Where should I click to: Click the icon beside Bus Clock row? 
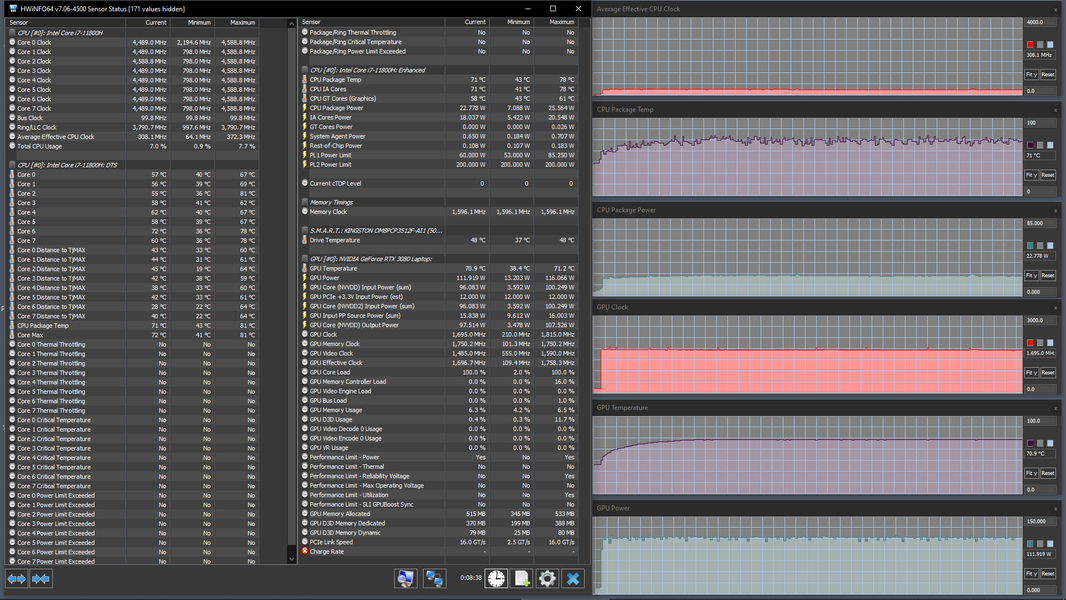coord(12,118)
